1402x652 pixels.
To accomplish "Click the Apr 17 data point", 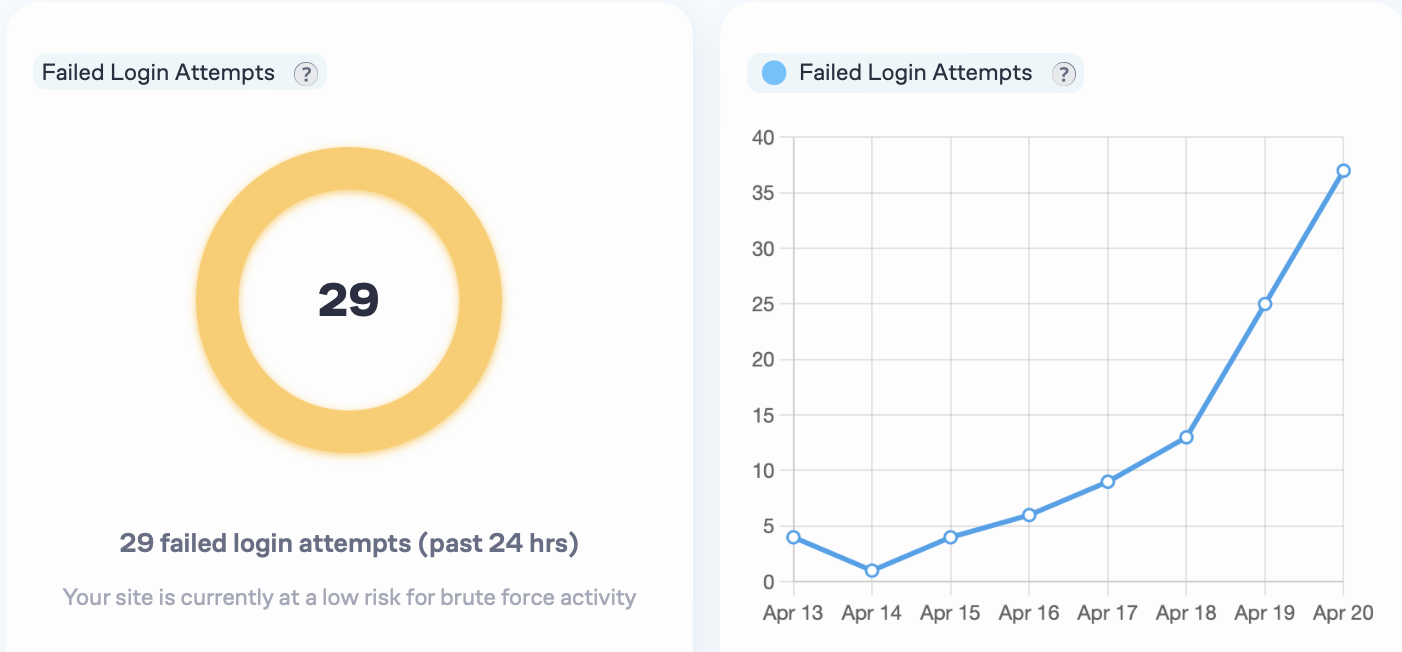I will (x=1108, y=482).
